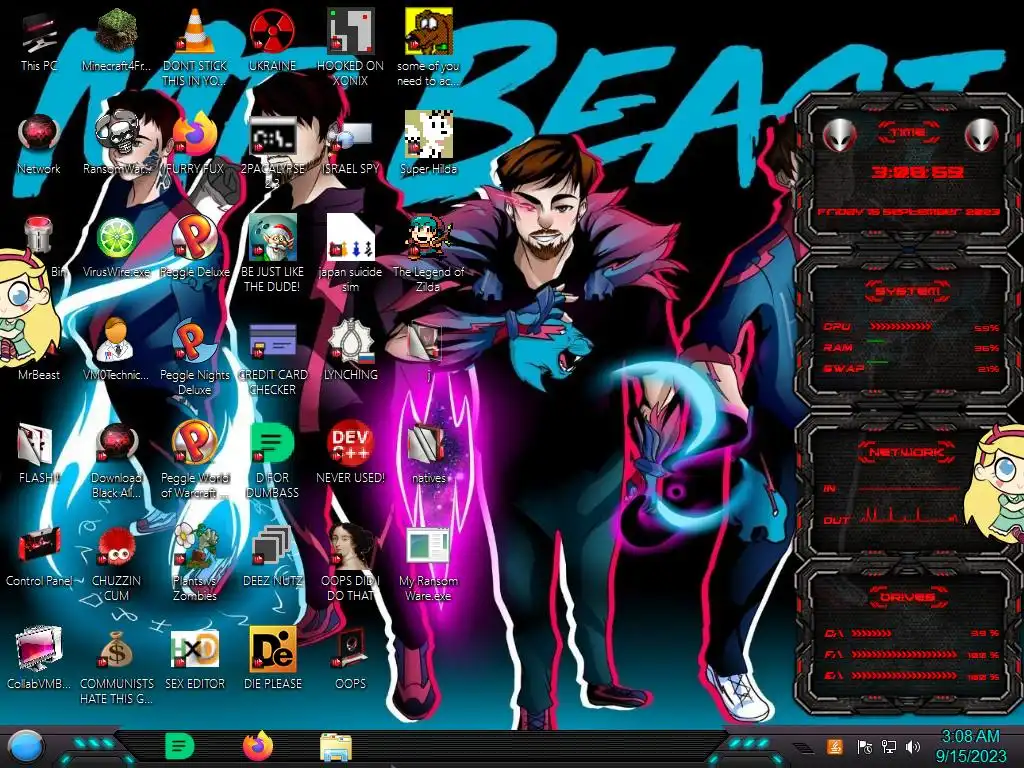Launch Peggle Nights Deluxe shortcut
Image resolution: width=1024 pixels, height=768 pixels.
(195, 341)
